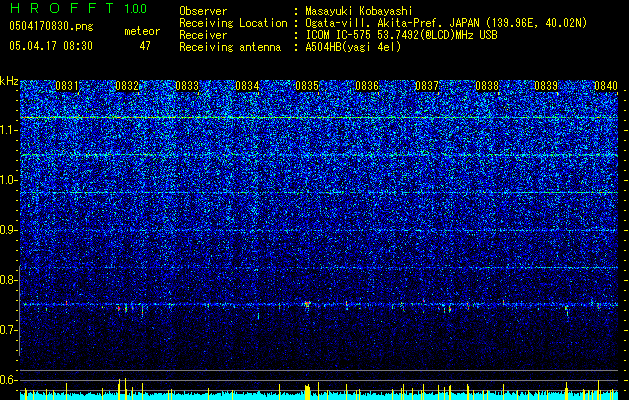This screenshot has width=629, height=400.
Task: Click the meteor label
Action: coord(142,31)
